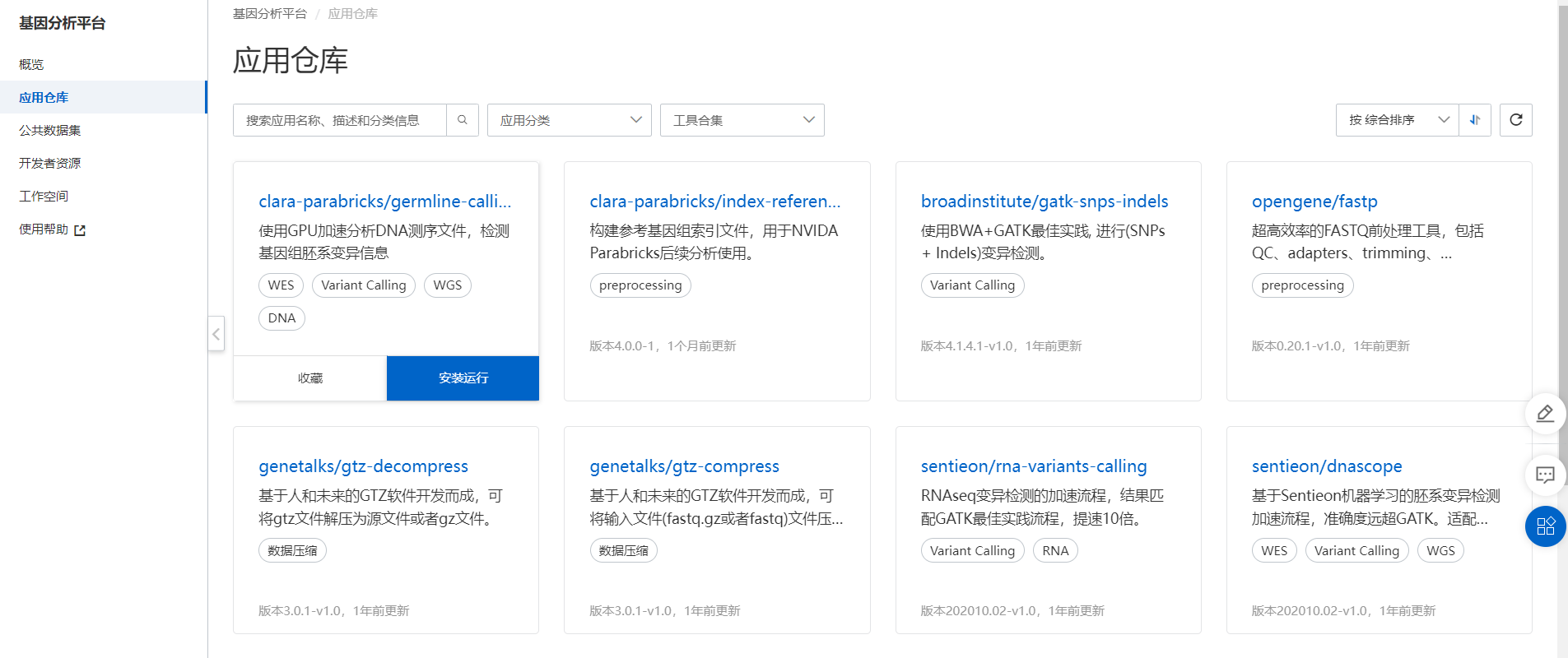
Task: Click the refresh icon button
Action: [1515, 120]
